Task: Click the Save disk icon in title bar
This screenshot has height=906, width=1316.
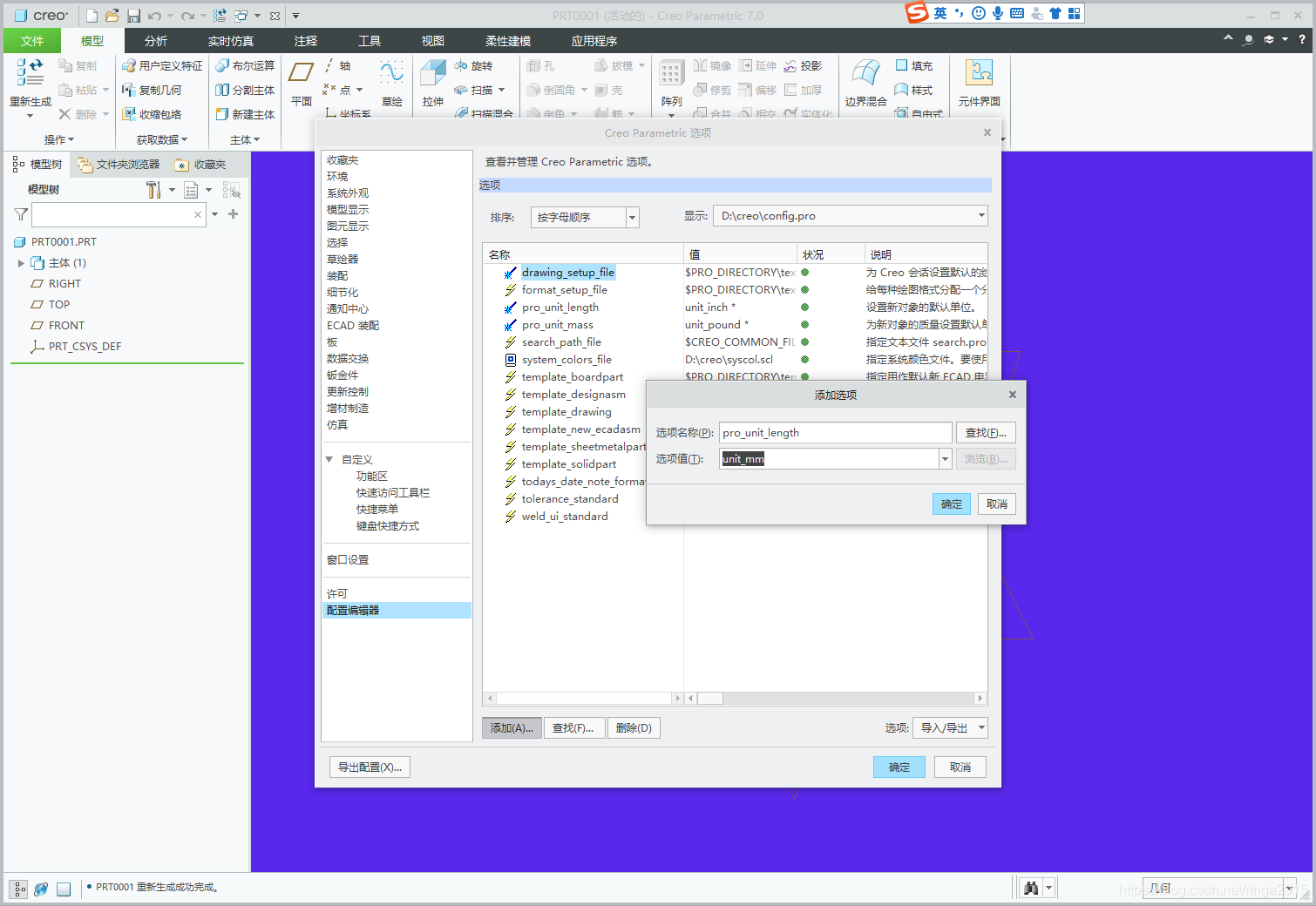Action: click(133, 16)
